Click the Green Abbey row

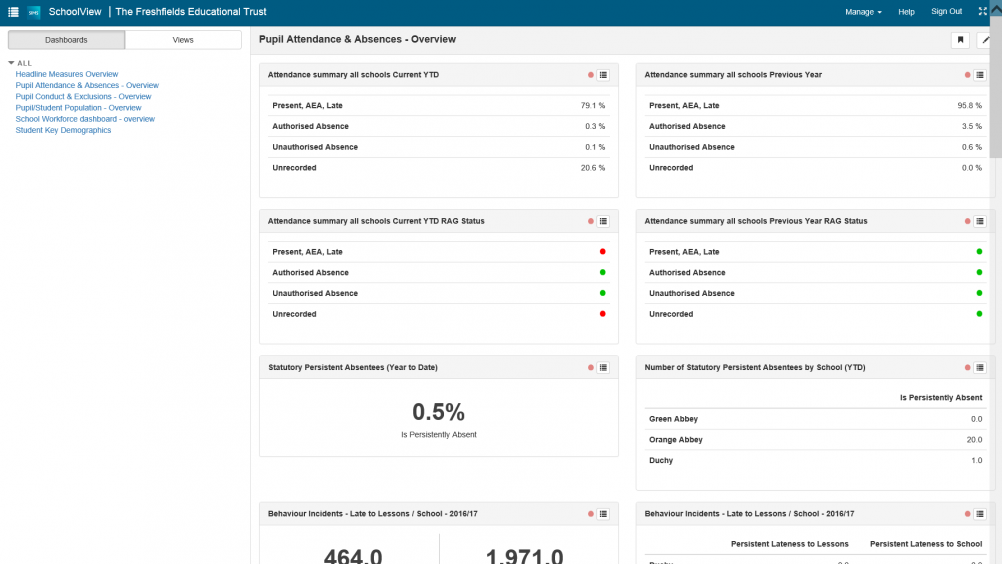[815, 419]
